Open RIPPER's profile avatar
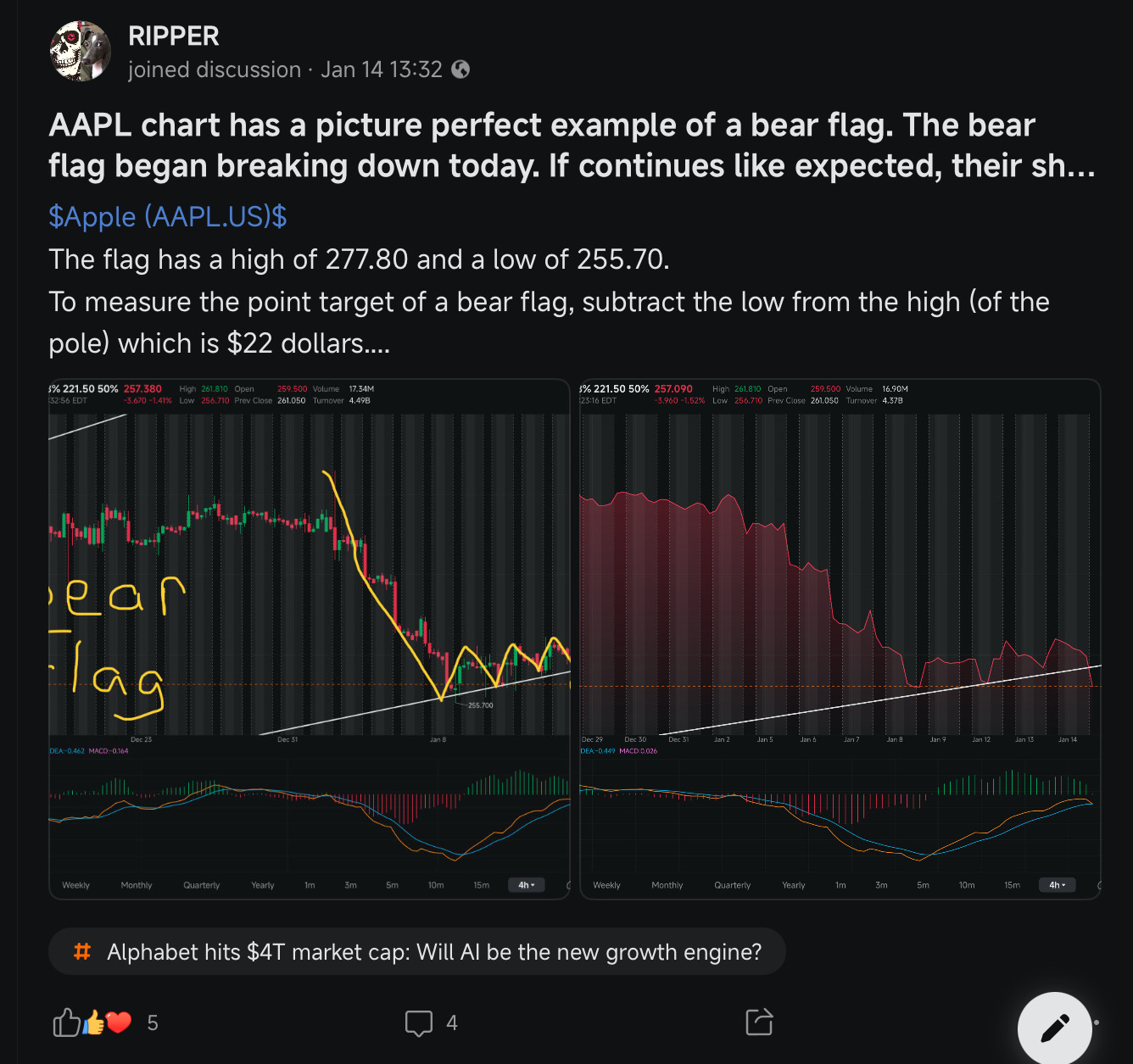This screenshot has width=1133, height=1064. click(81, 52)
